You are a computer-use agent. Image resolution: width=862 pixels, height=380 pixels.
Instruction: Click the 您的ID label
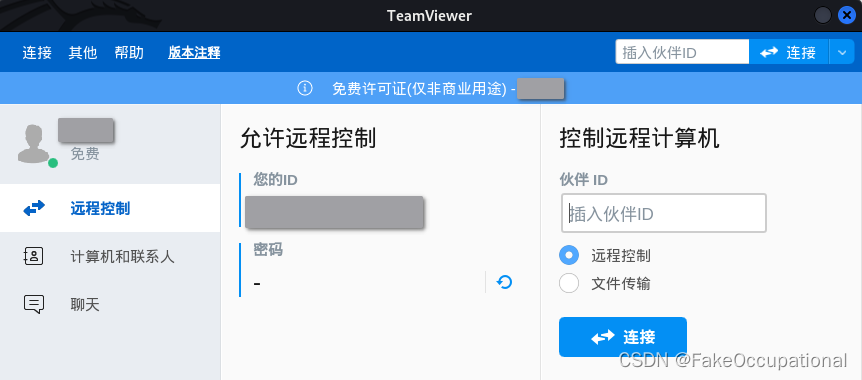tap(275, 179)
